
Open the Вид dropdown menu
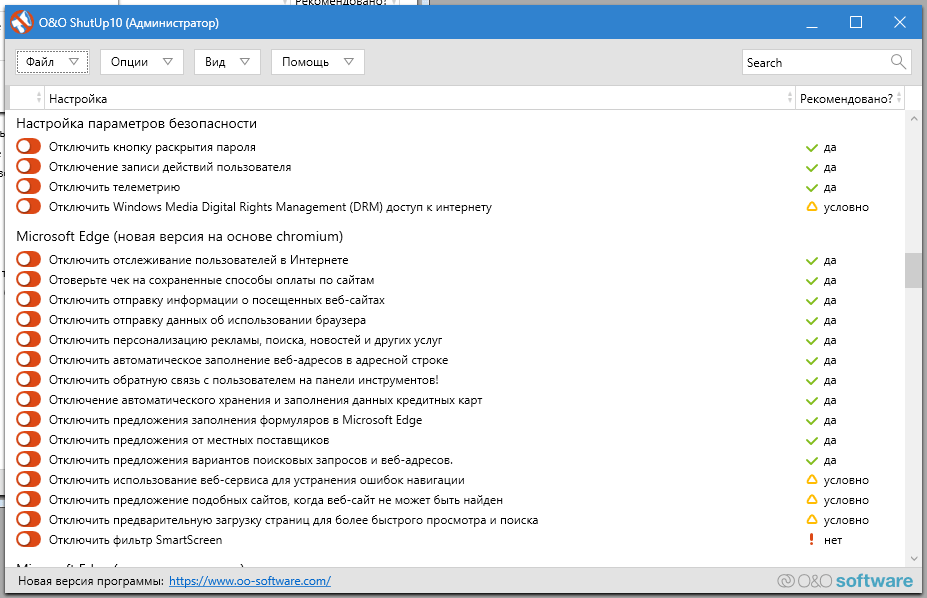[227, 62]
